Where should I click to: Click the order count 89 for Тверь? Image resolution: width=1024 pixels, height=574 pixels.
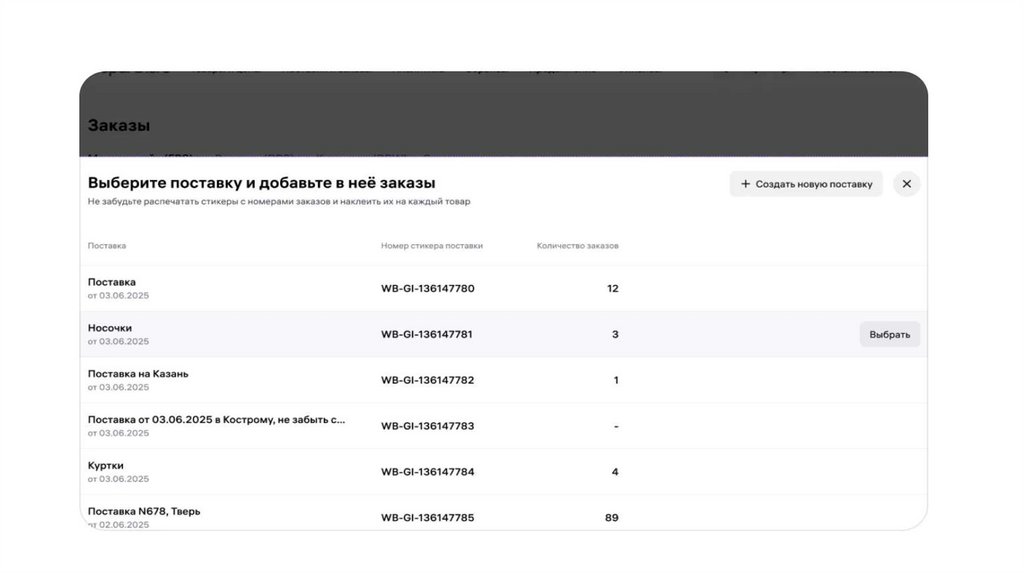pos(611,518)
